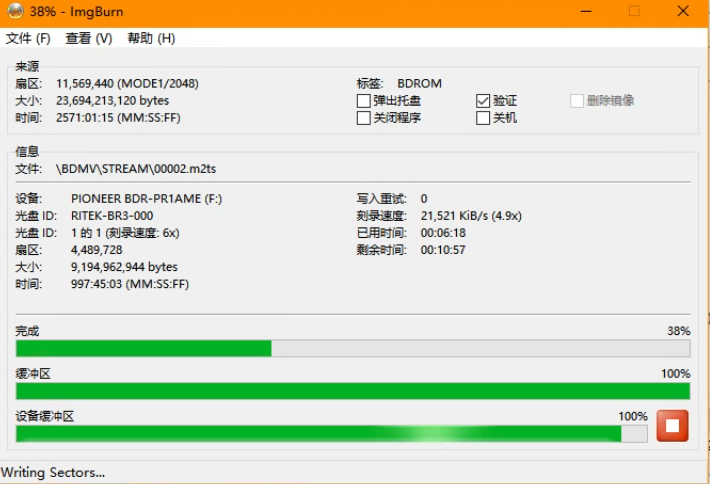Open the 帮助 (H) menu
This screenshot has width=710, height=484.
click(151, 38)
